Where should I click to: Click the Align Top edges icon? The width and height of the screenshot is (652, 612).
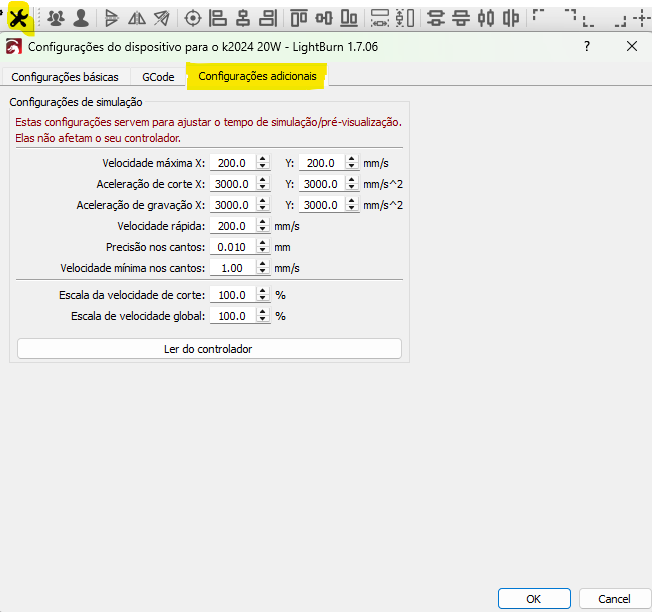click(298, 17)
